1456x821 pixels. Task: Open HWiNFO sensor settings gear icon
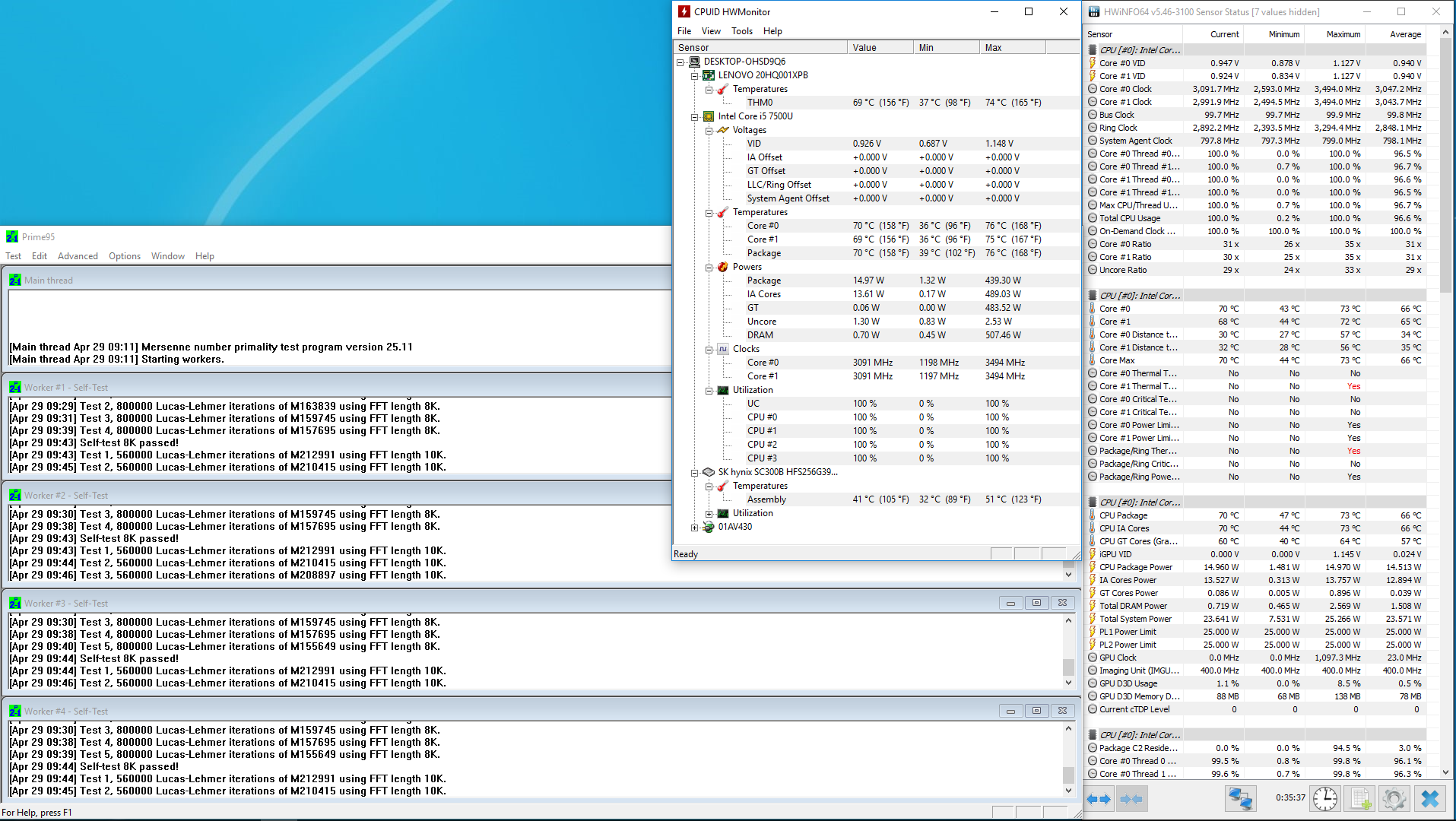(1394, 799)
